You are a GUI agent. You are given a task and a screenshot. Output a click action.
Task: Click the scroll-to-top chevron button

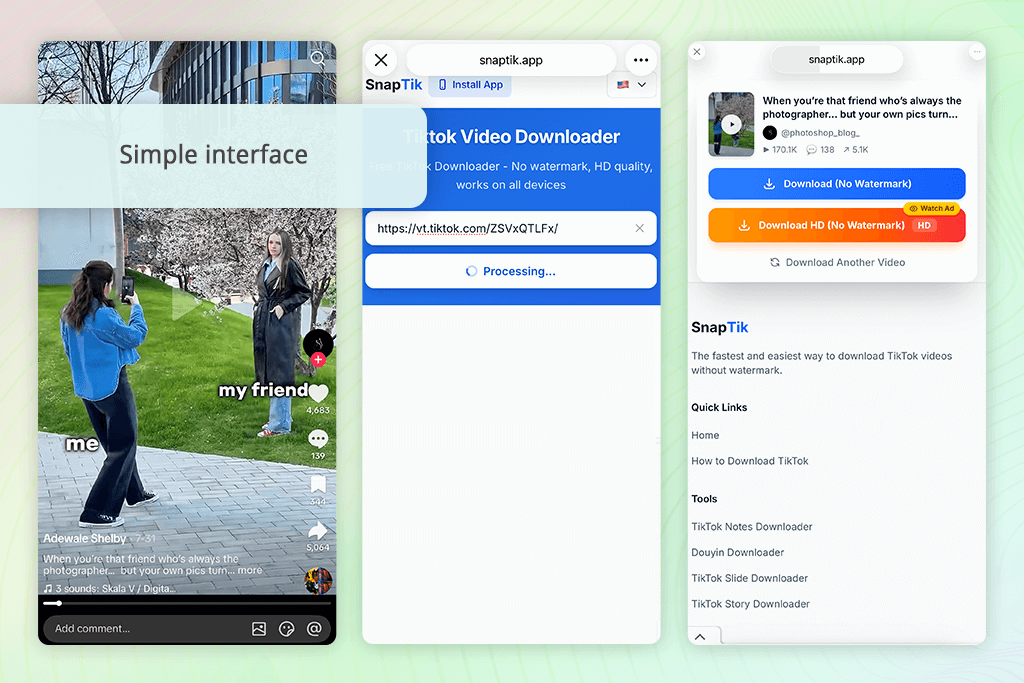coord(701,637)
